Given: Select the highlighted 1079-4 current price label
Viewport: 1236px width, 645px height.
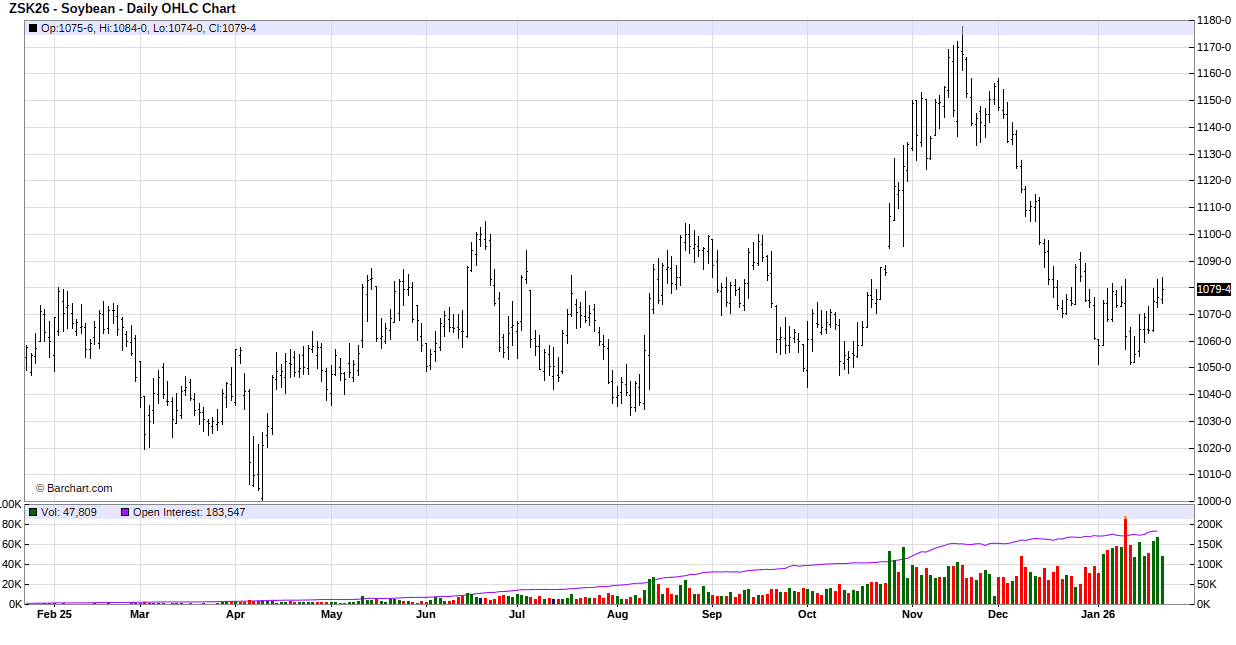Looking at the screenshot, I should 1213,289.
